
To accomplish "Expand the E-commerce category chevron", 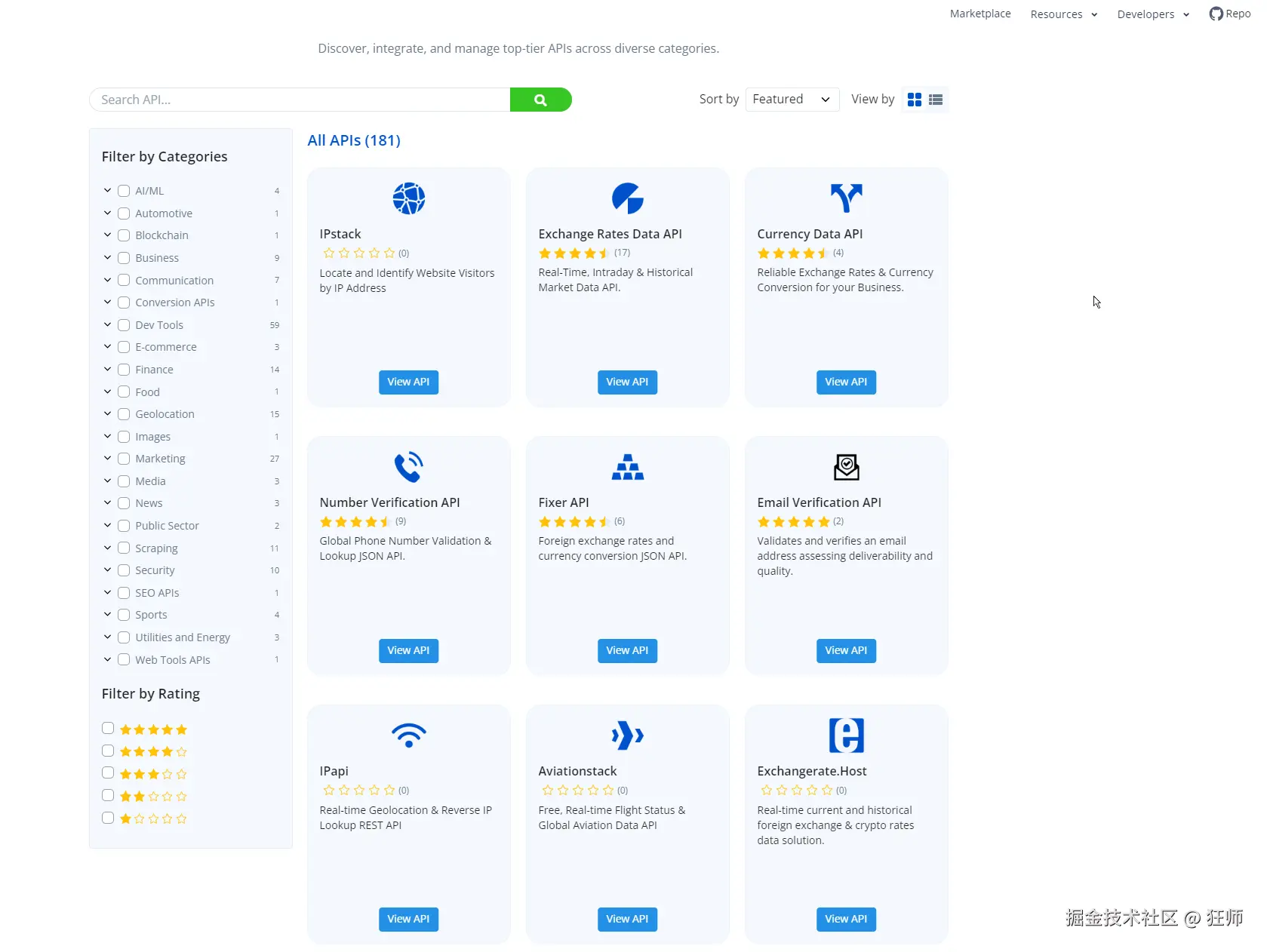I will coord(107,347).
